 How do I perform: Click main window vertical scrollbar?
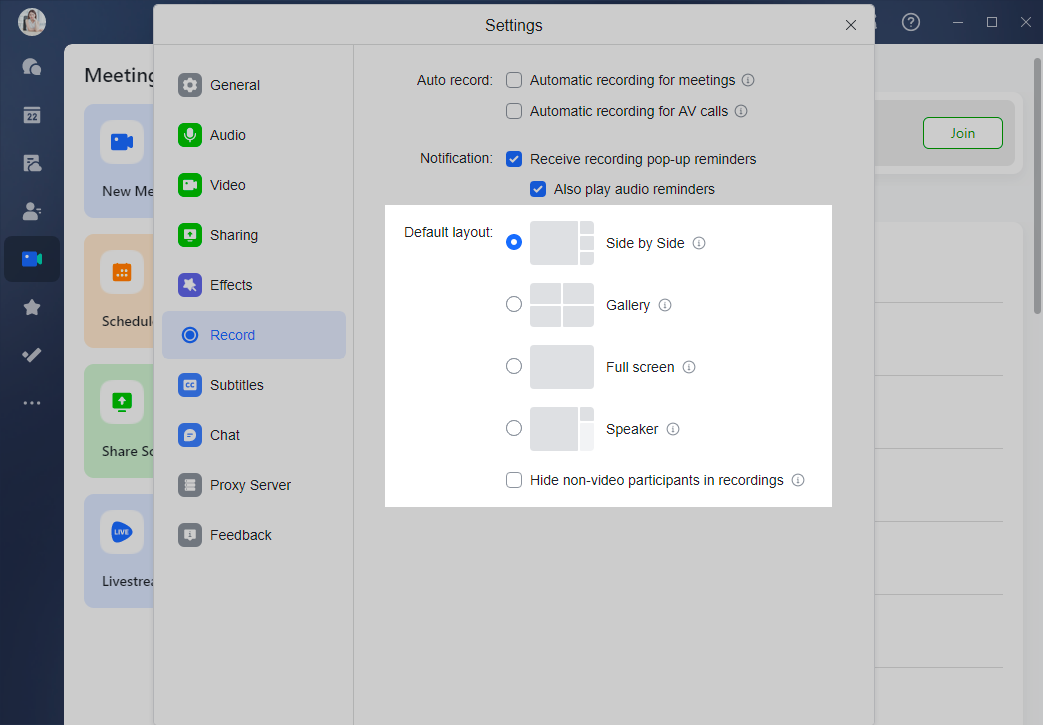(x=1037, y=186)
